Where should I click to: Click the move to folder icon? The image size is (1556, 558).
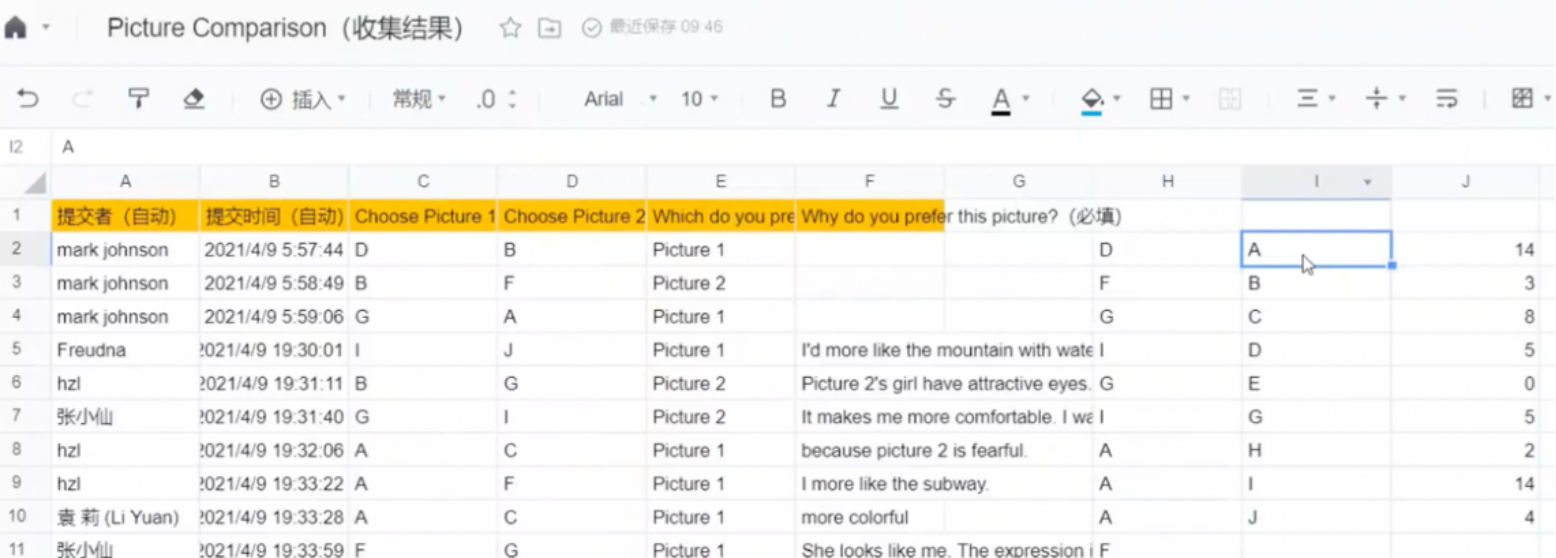click(550, 28)
